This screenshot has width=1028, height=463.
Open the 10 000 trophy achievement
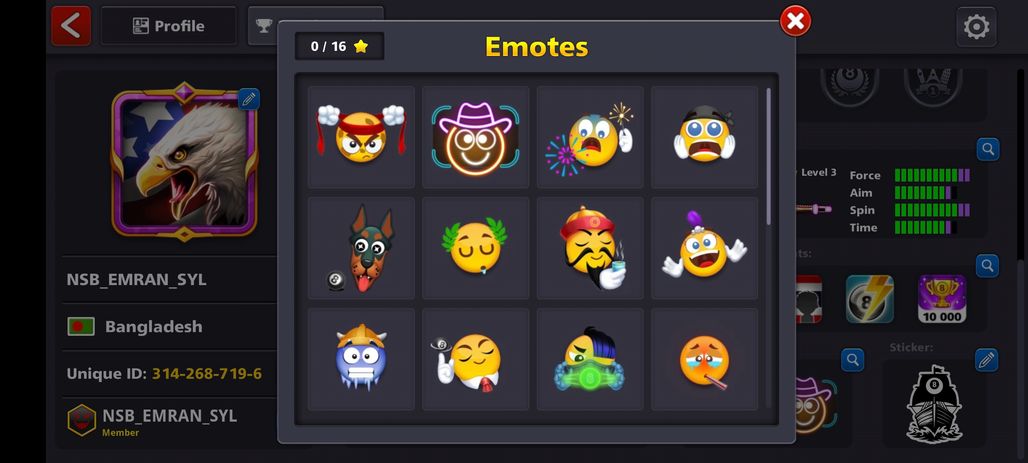943,299
